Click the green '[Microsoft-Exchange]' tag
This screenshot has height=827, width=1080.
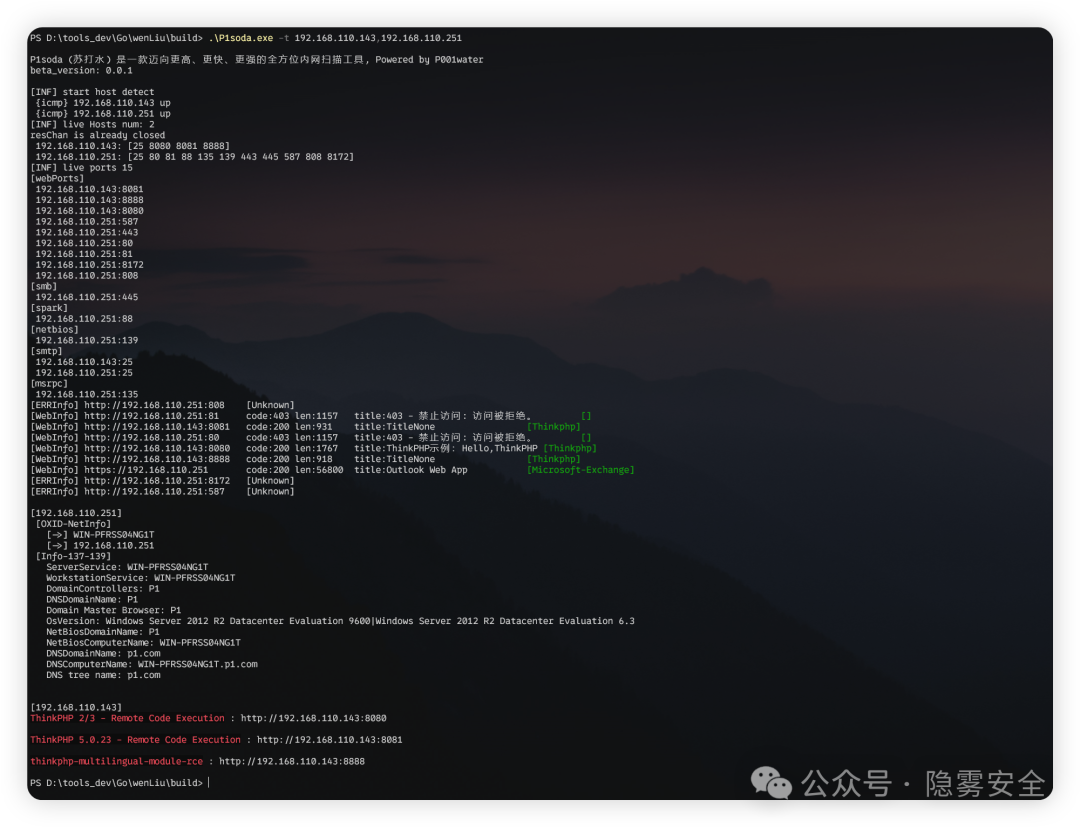[x=581, y=470]
